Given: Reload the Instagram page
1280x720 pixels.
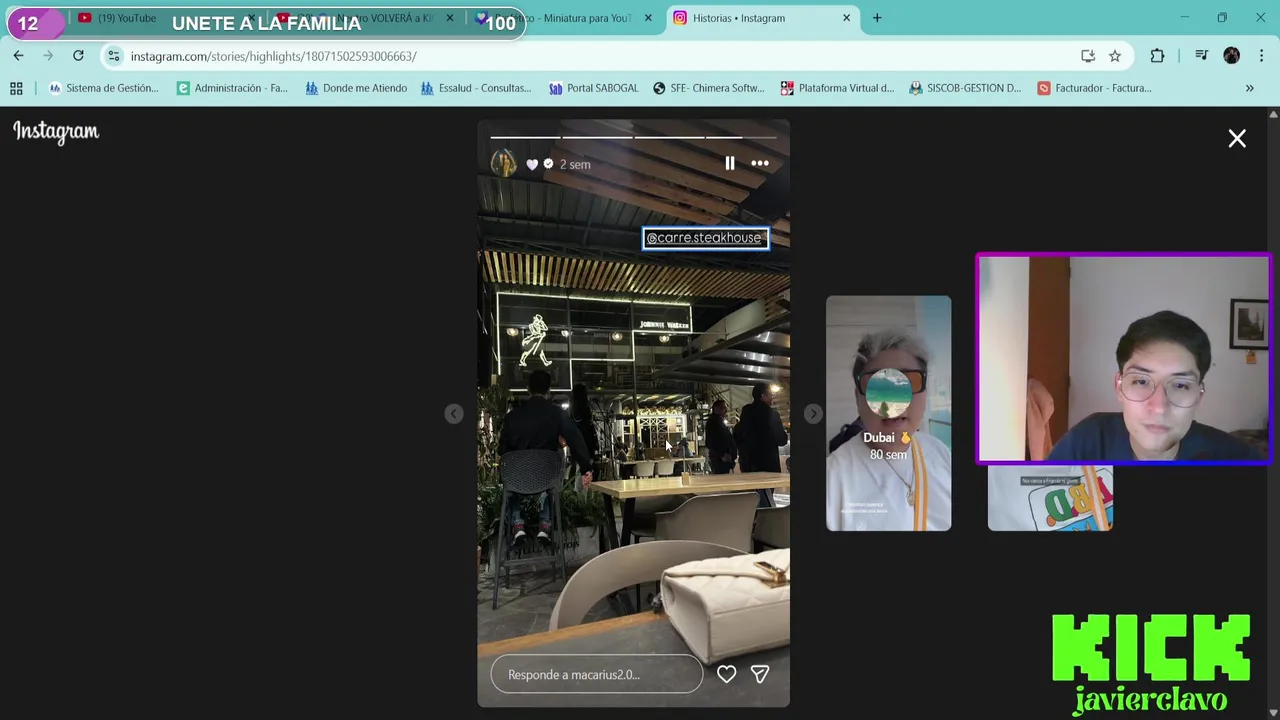Looking at the screenshot, I should click(x=78, y=56).
